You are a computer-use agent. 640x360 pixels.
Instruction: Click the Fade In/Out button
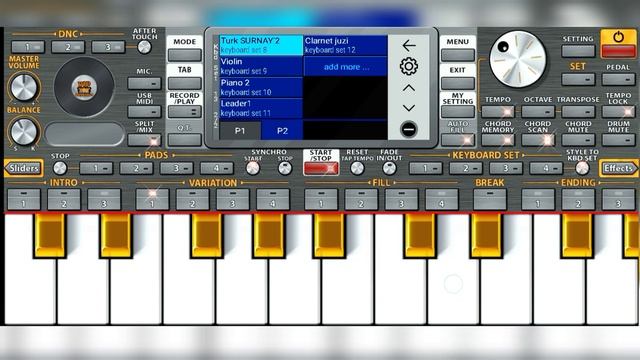pyautogui.click(x=389, y=168)
